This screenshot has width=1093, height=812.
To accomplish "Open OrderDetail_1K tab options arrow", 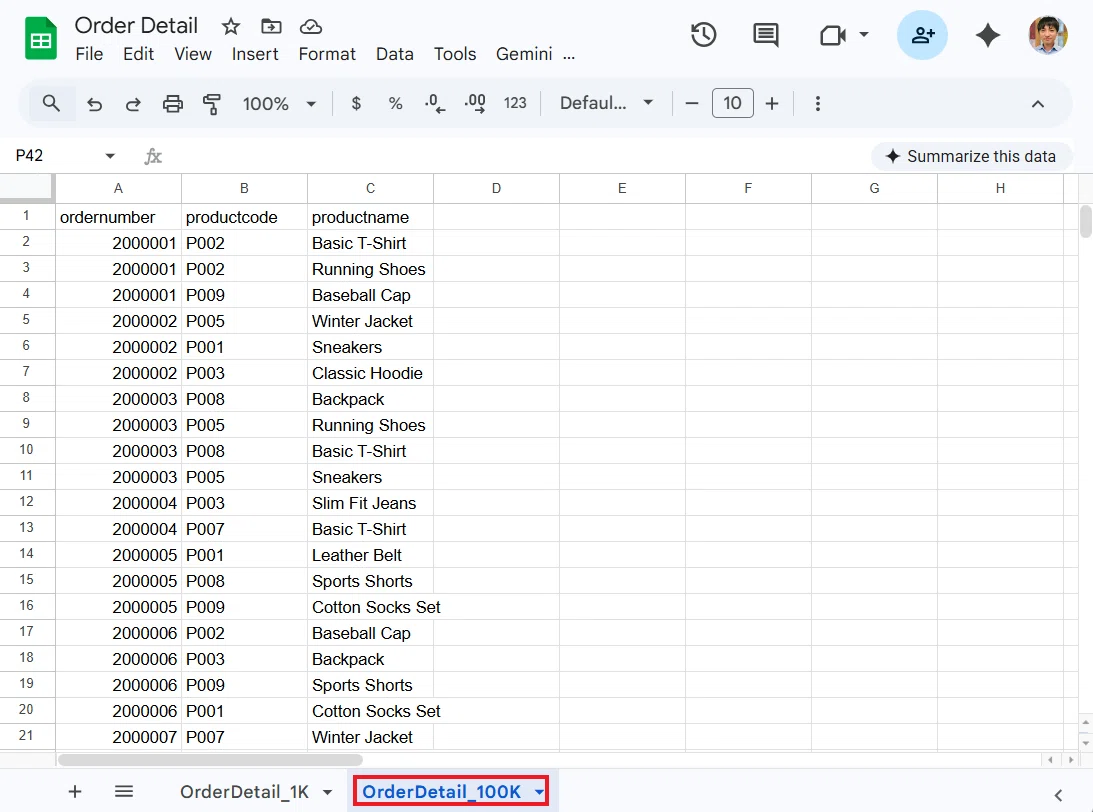I will (328, 792).
